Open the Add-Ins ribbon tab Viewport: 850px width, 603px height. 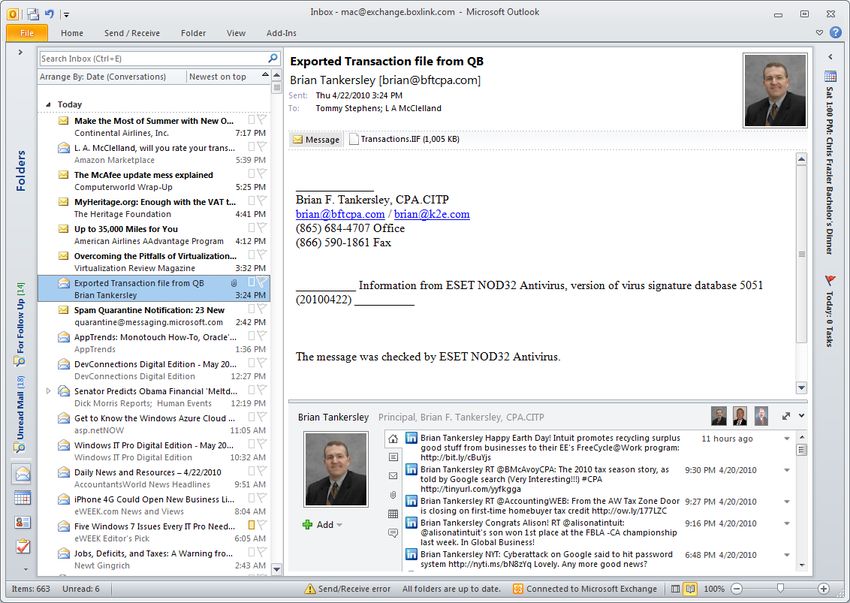point(281,33)
